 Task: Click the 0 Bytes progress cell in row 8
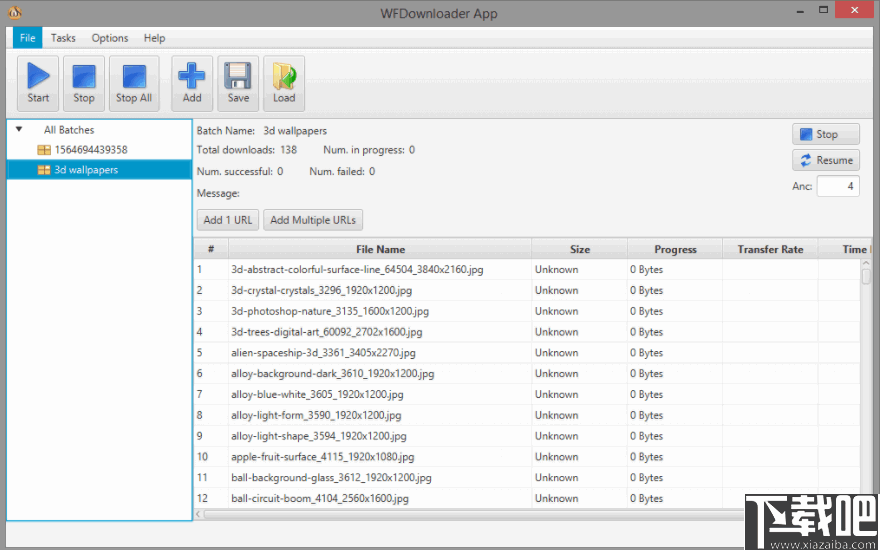[675, 415]
